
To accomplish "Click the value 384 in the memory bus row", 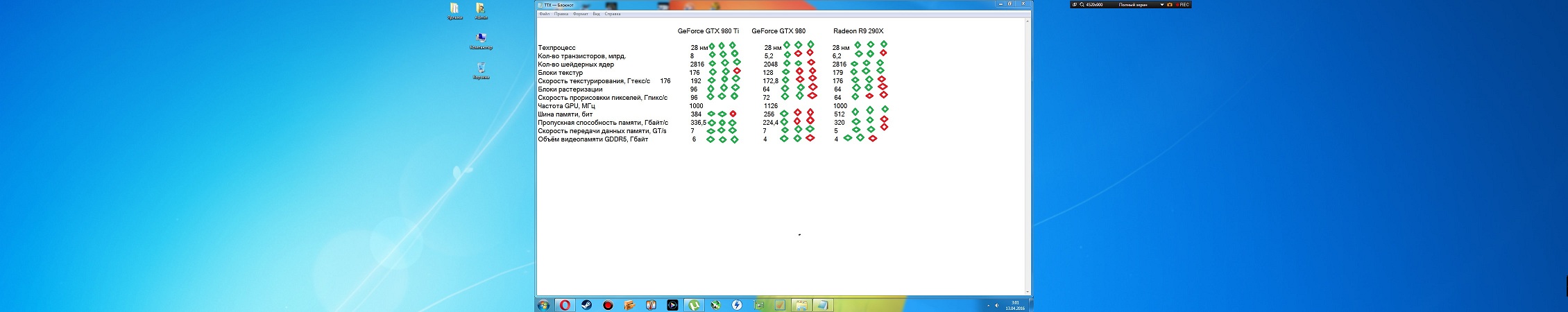I will (696, 114).
